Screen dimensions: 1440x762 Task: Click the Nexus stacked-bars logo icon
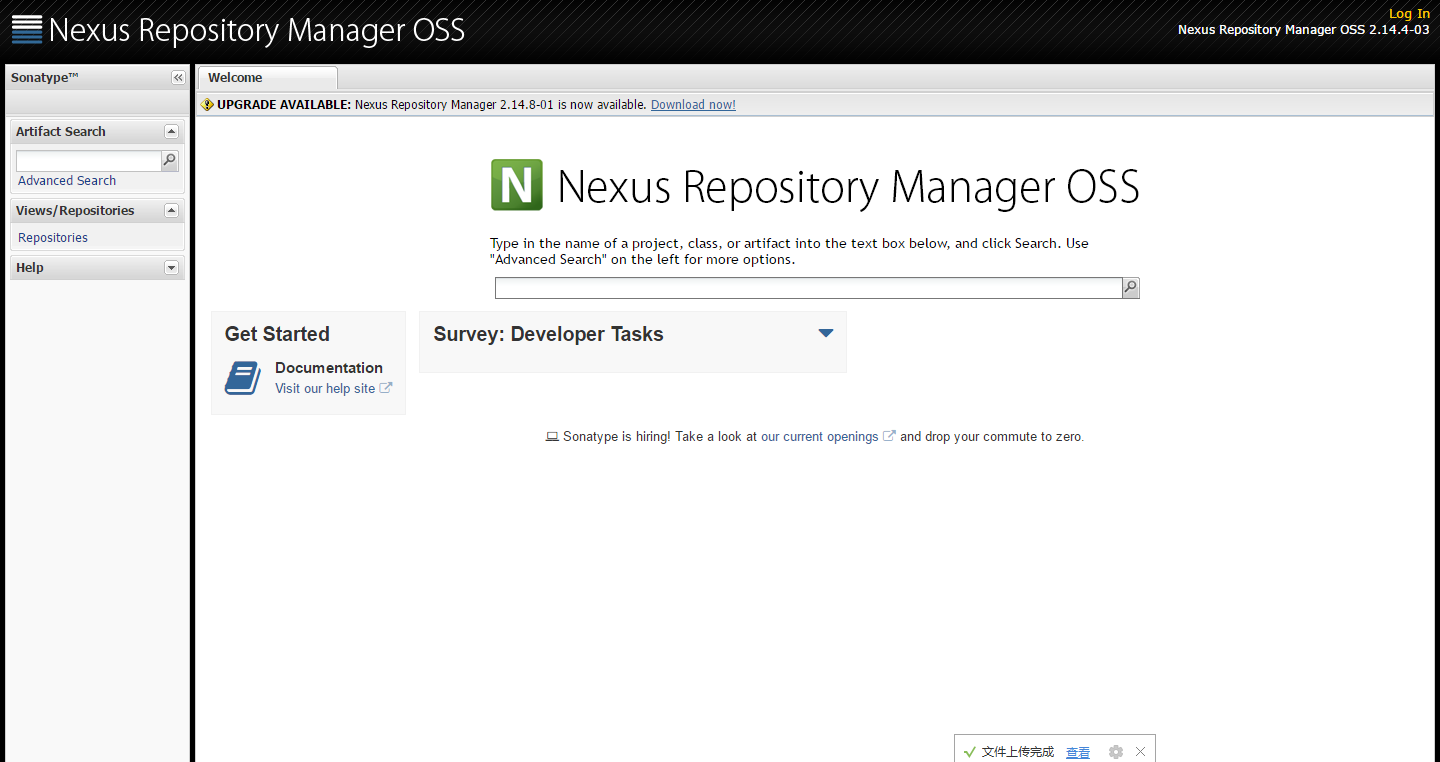pyautogui.click(x=27, y=30)
